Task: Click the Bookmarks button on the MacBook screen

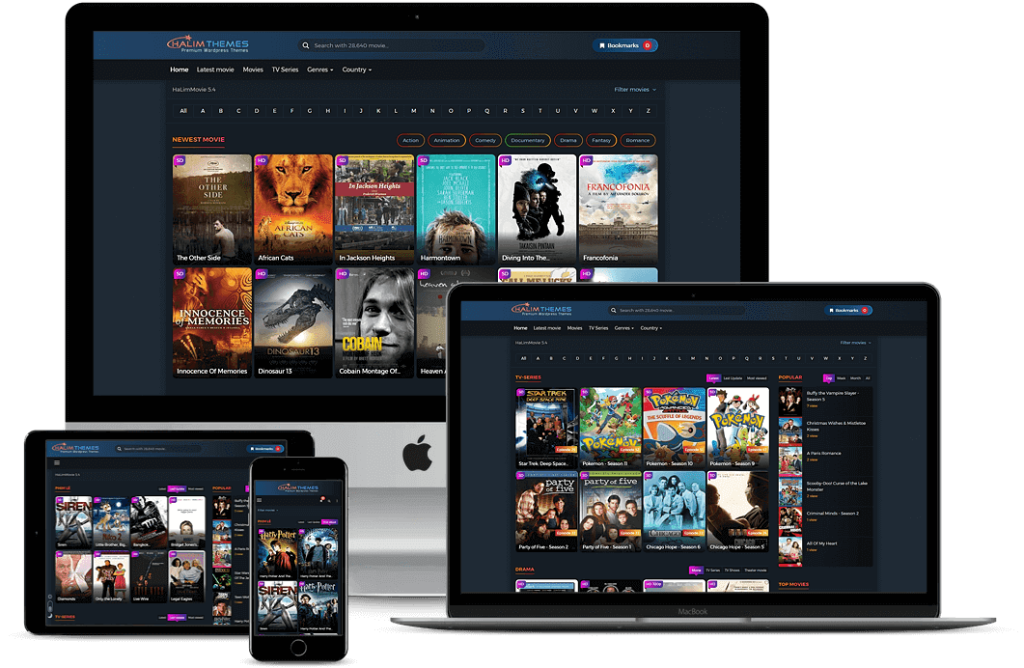Action: 848,310
